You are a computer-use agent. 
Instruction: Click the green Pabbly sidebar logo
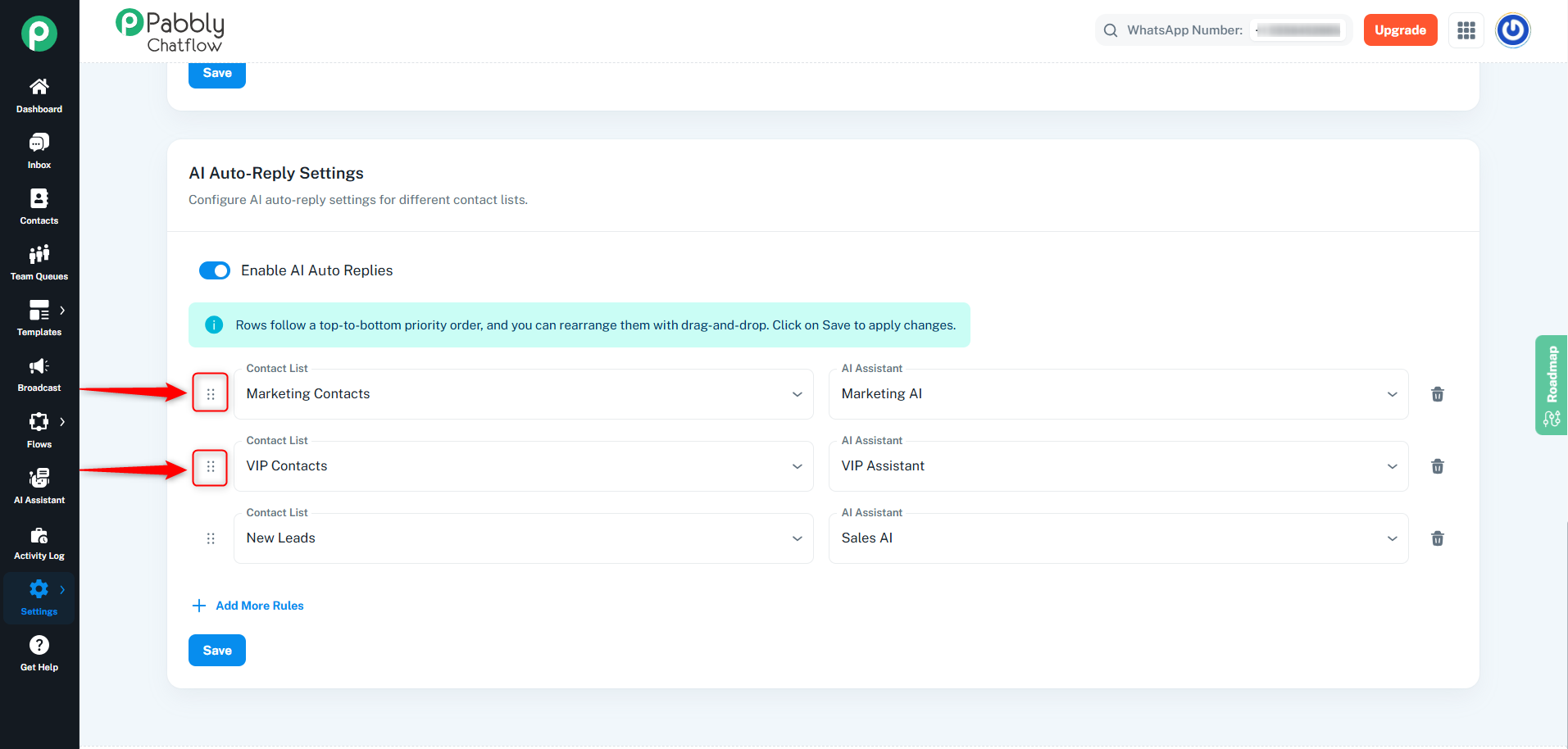click(x=39, y=34)
